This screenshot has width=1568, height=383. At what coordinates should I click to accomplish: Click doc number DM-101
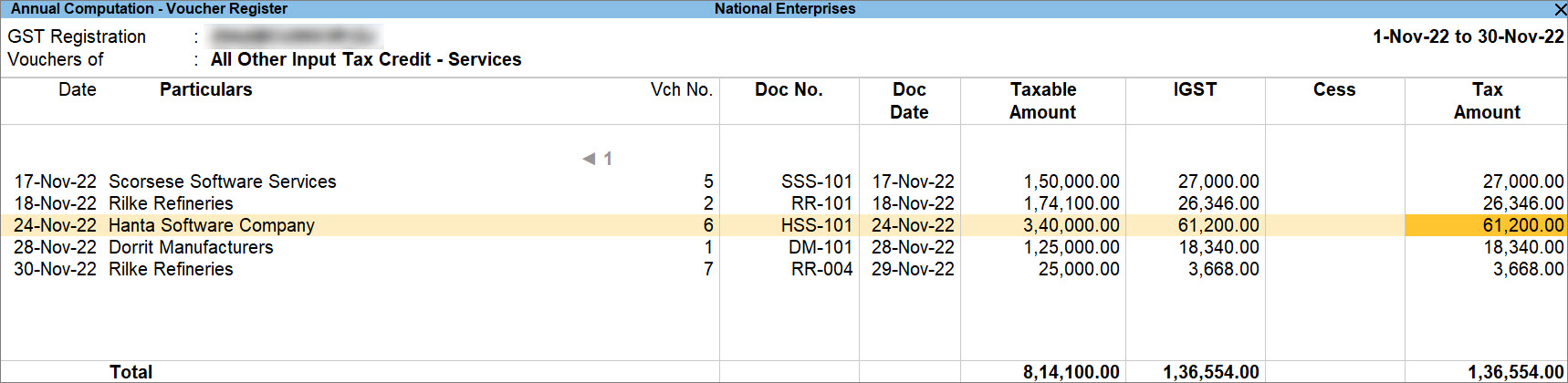pos(821,247)
